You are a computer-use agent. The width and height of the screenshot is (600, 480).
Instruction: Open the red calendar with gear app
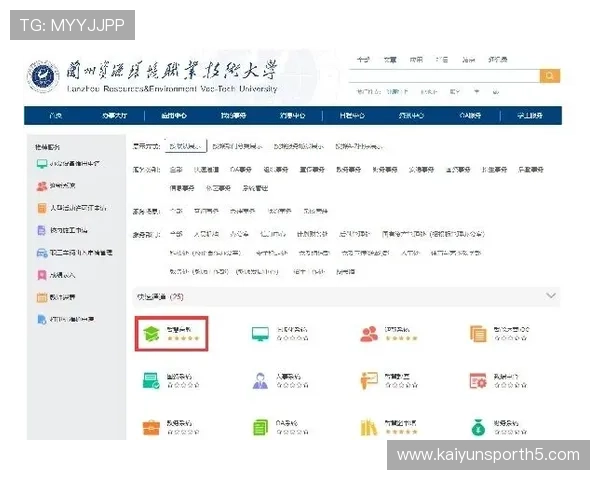tap(478, 381)
